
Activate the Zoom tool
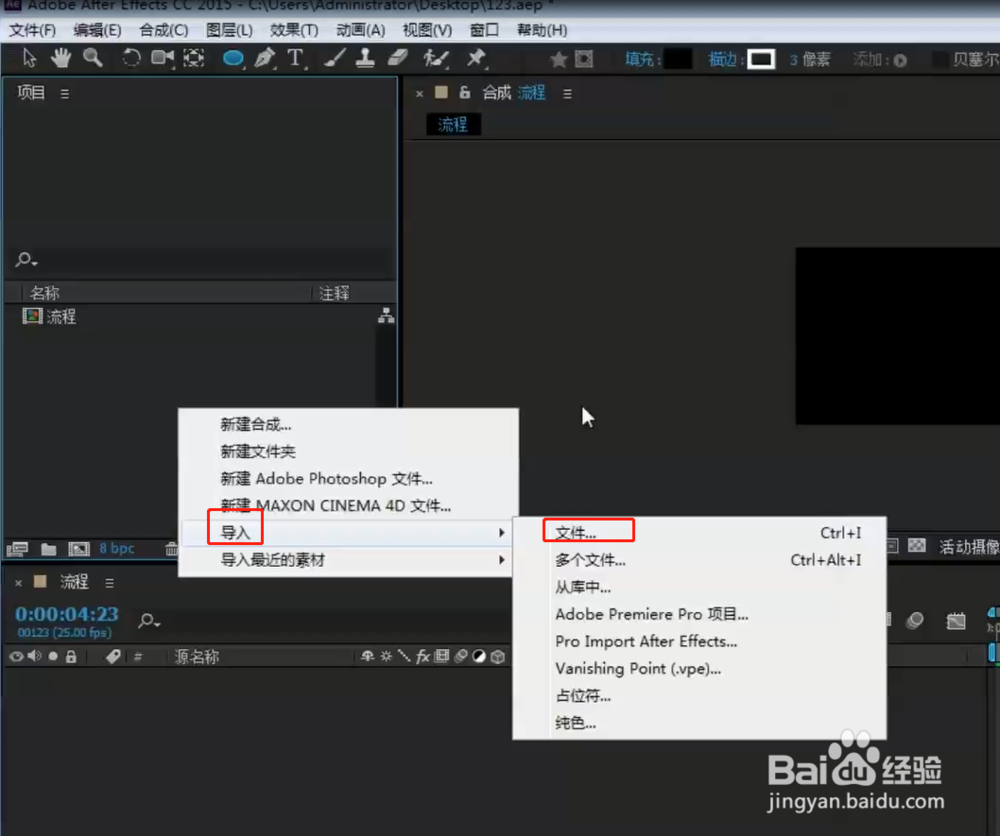tap(94, 58)
